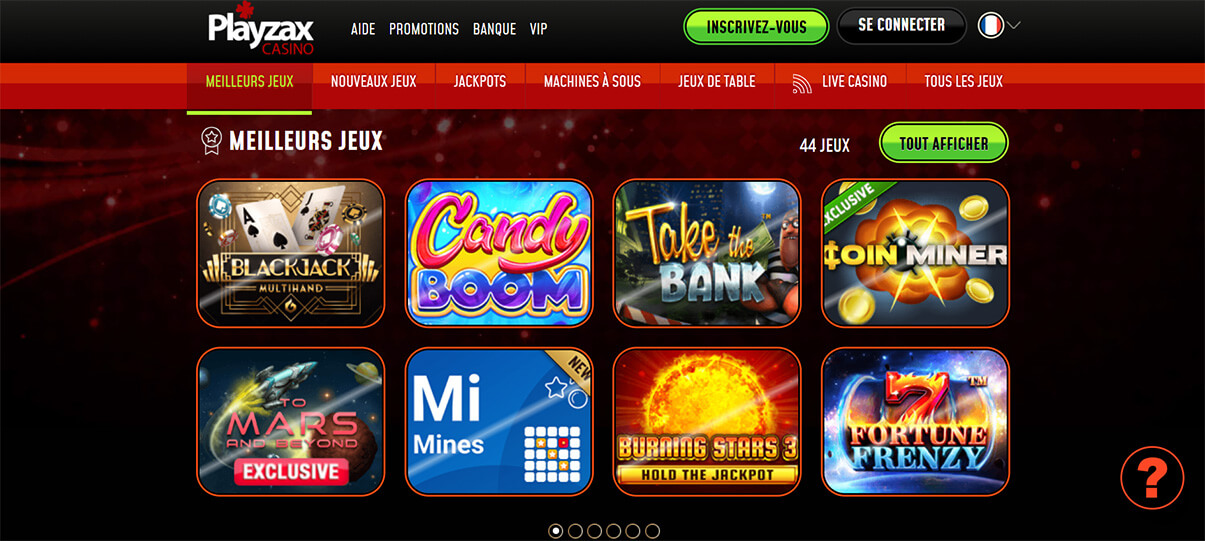Viewport: 1205px width, 541px height.
Task: Launch the Burning Stars 3 game thumbnail
Action: pos(707,421)
